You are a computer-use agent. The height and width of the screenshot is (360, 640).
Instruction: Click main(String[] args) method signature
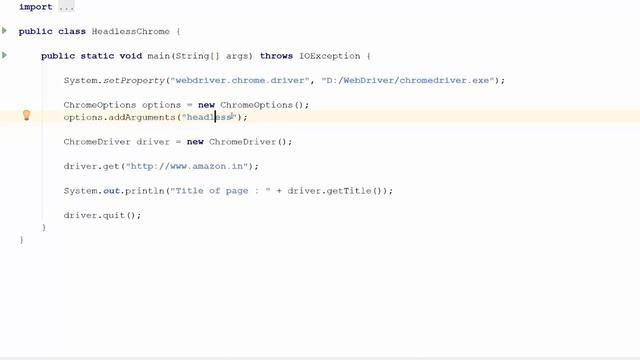[x=200, y=56]
